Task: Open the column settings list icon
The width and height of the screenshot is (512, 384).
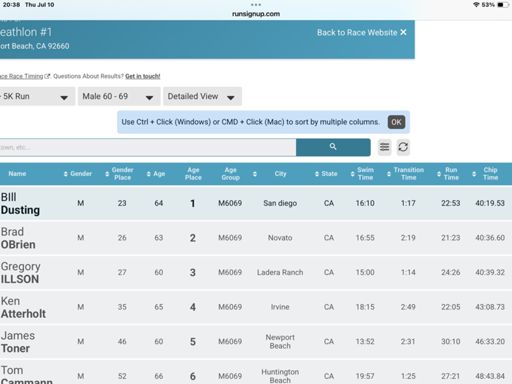Action: [384, 147]
